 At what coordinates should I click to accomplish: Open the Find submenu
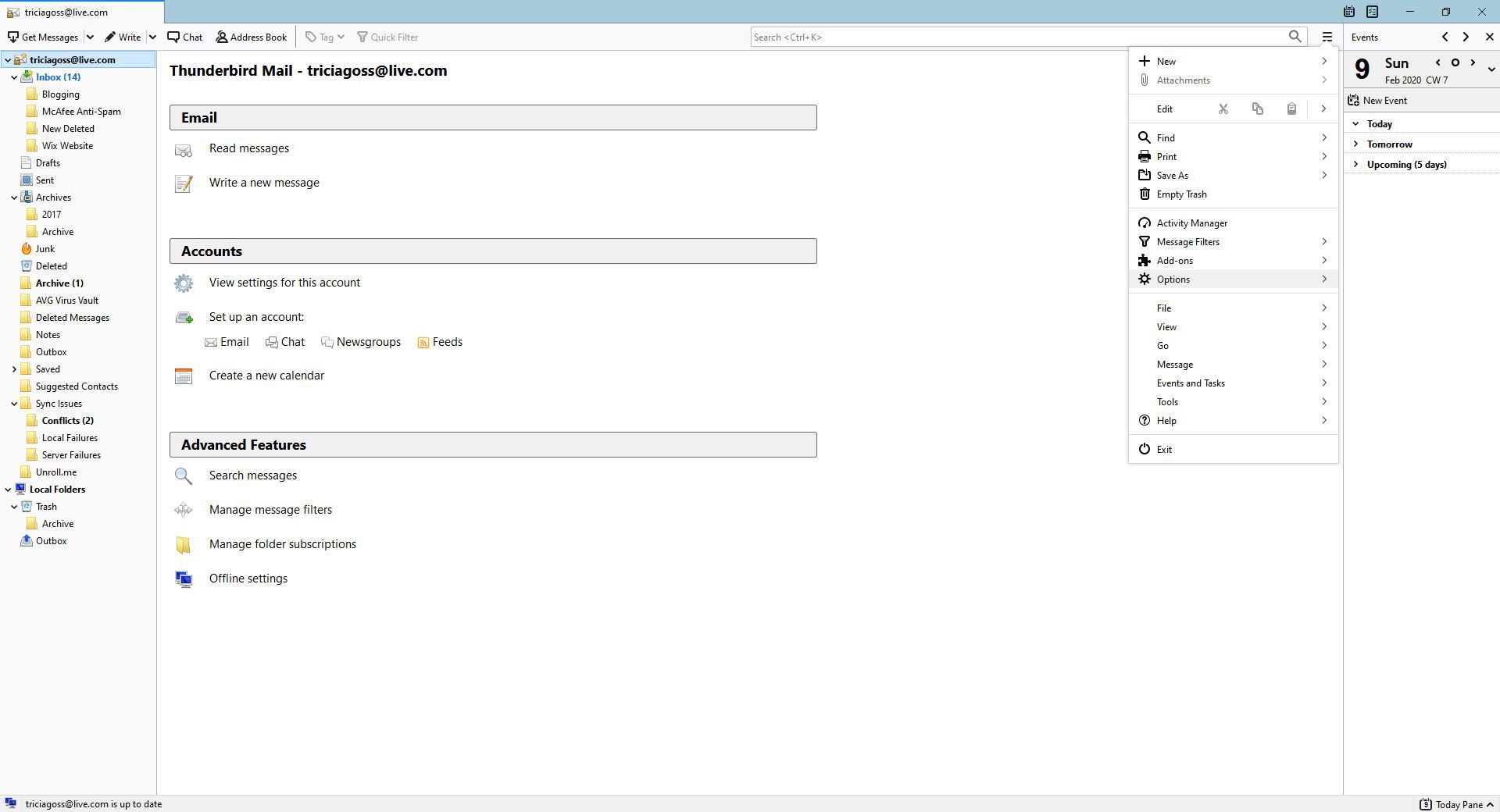pos(1234,137)
